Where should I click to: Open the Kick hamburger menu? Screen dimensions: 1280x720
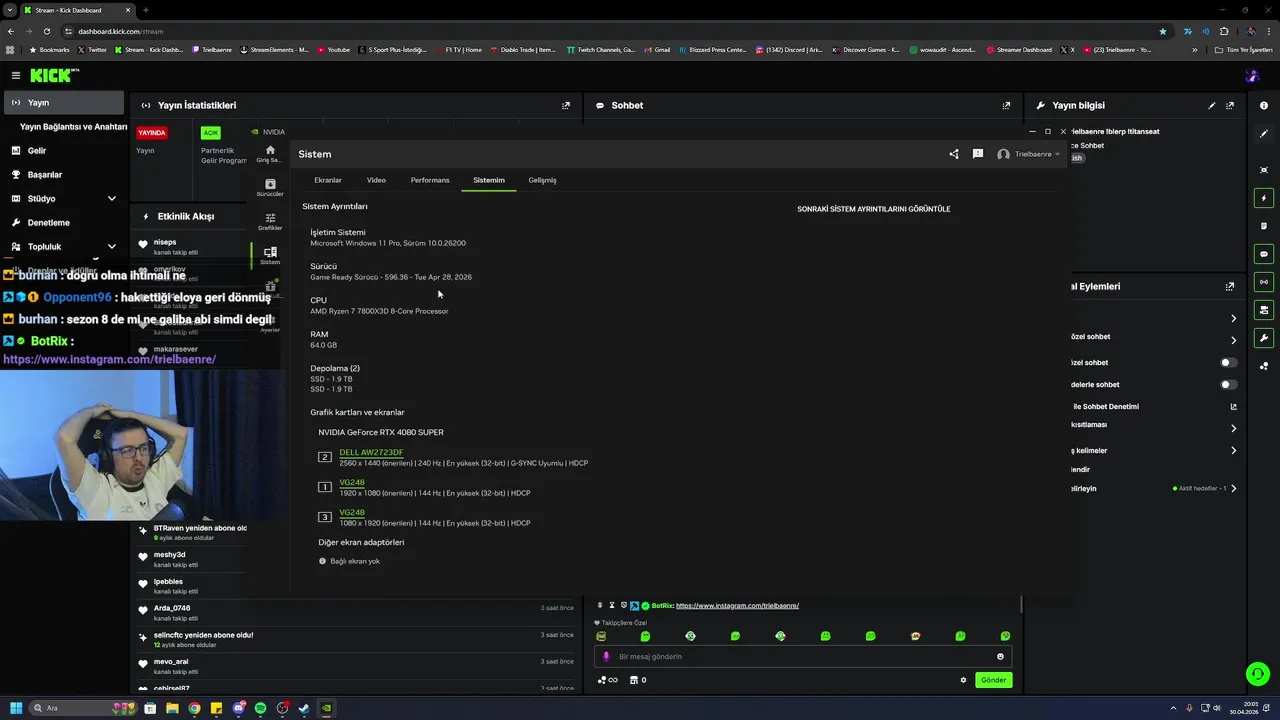(15, 75)
